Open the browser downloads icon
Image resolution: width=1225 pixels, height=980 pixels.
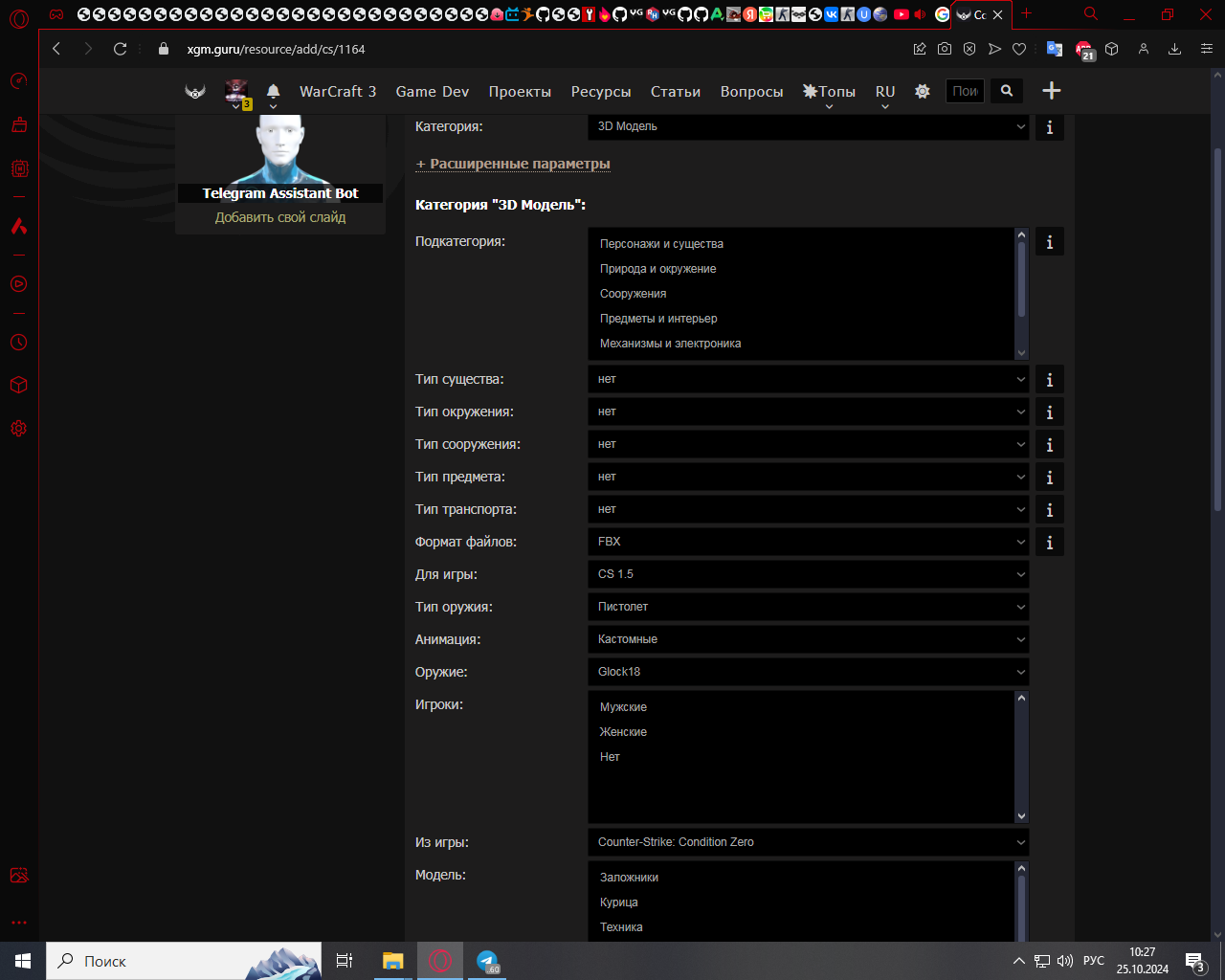click(1174, 49)
